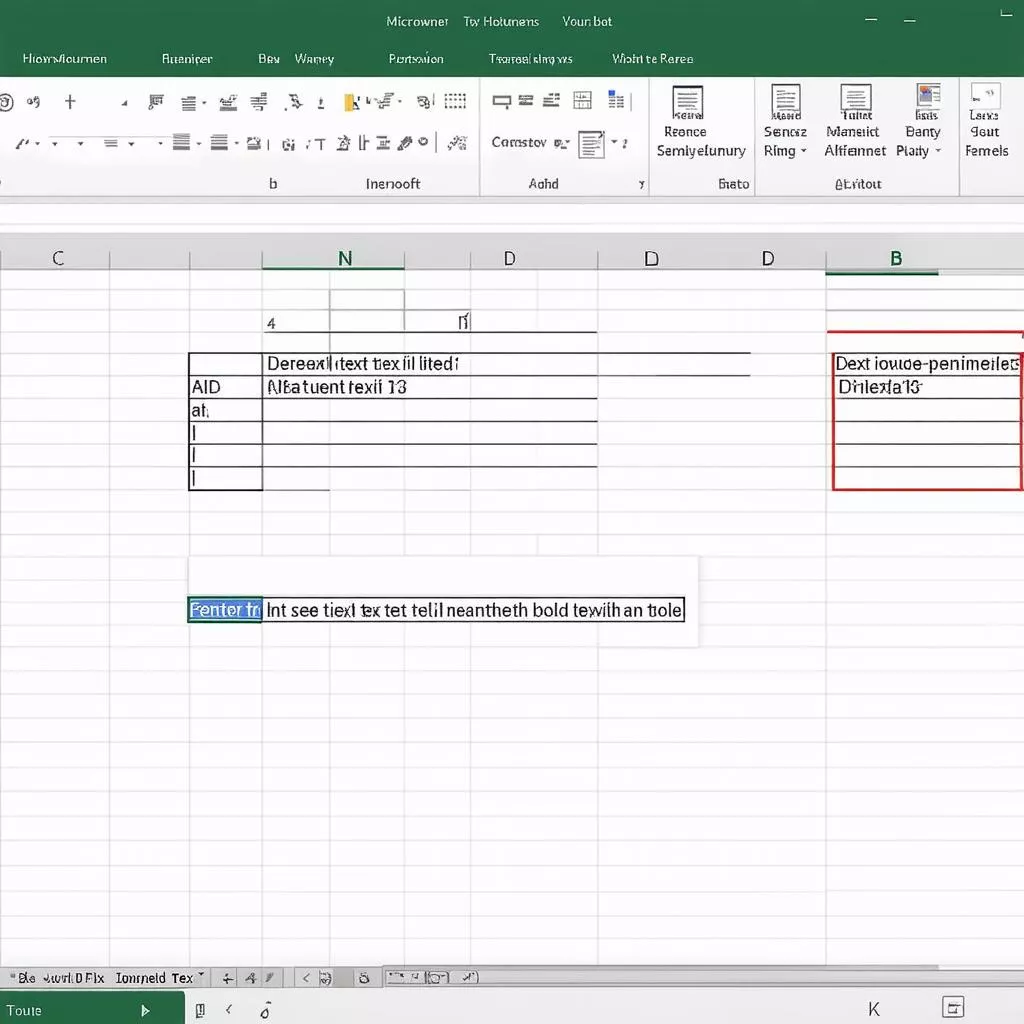
Task: Open the borders grid icon in the ribbon
Action: pos(455,100)
